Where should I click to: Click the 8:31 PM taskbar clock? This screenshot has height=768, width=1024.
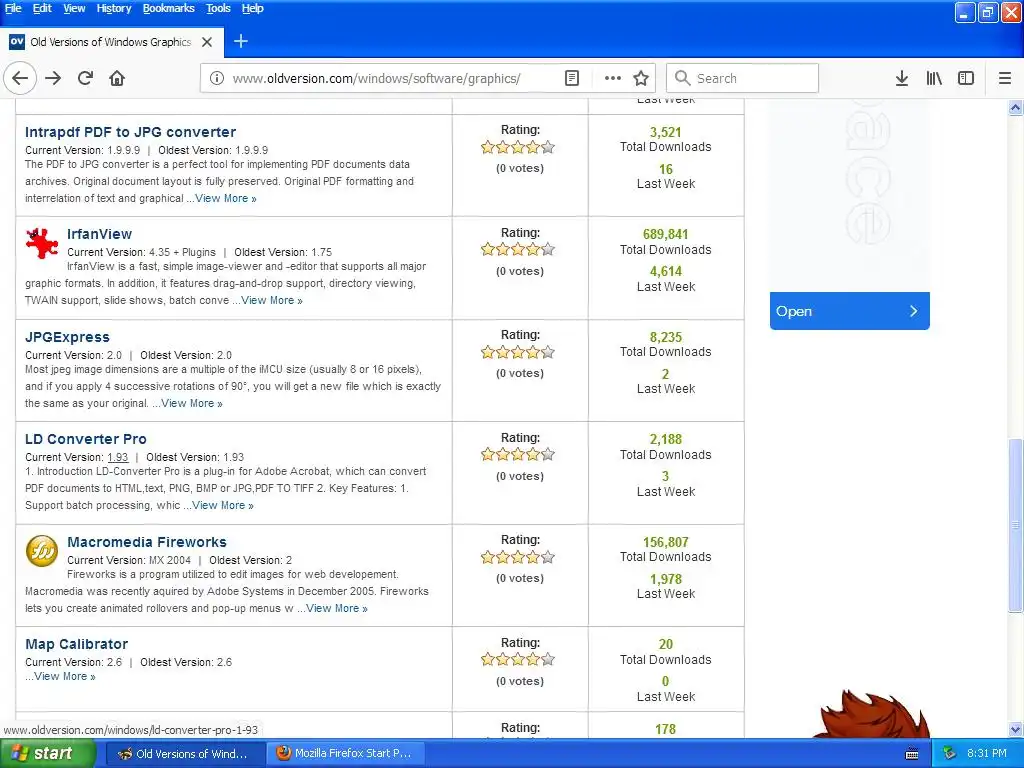coord(987,754)
